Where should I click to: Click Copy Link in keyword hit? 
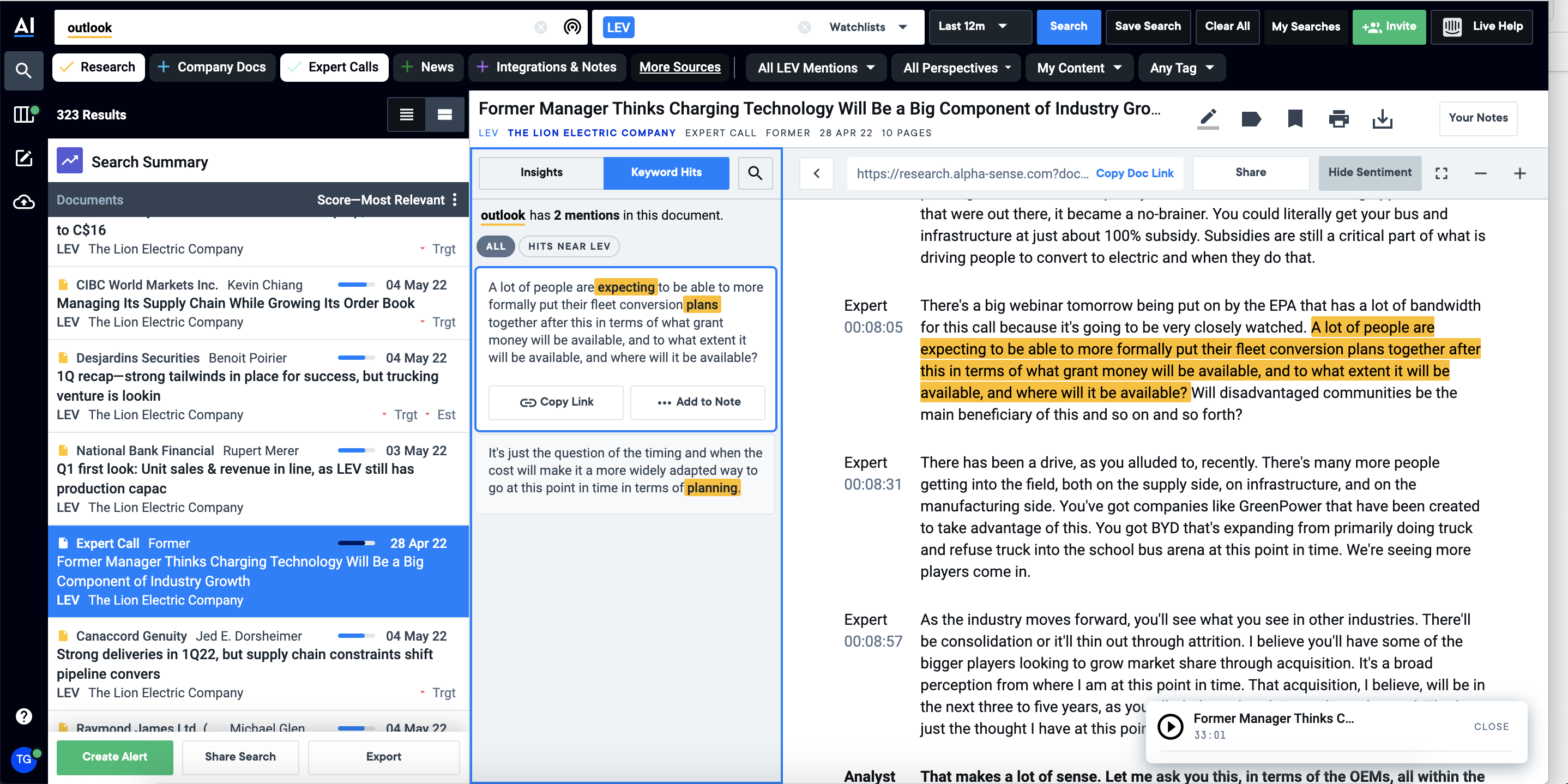[x=556, y=402]
